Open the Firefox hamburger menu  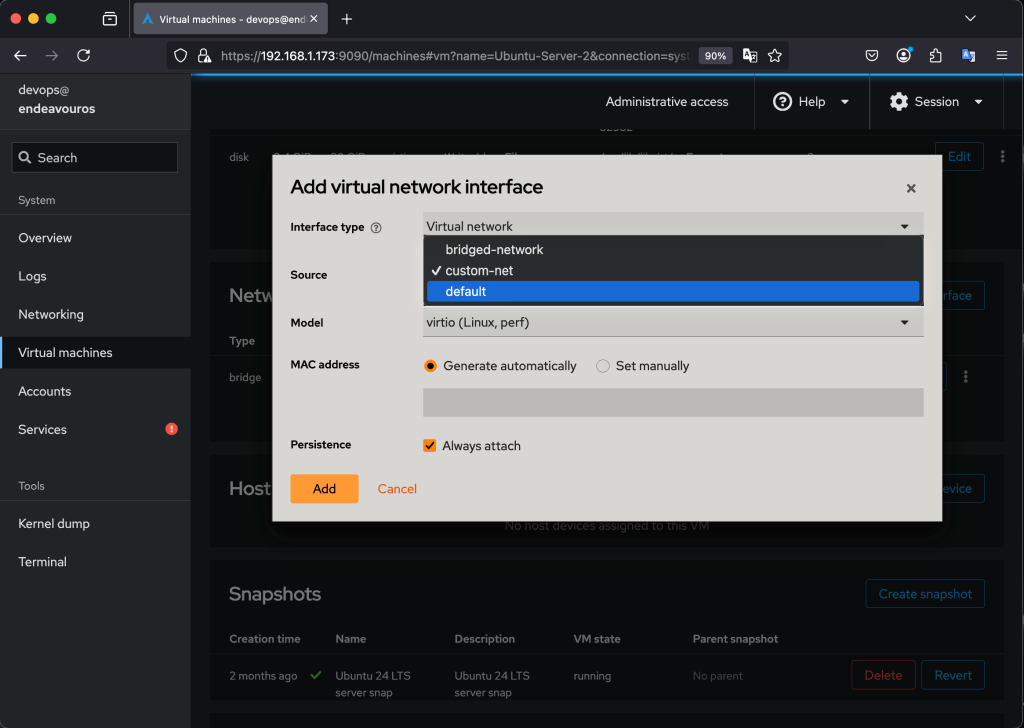click(x=1001, y=56)
